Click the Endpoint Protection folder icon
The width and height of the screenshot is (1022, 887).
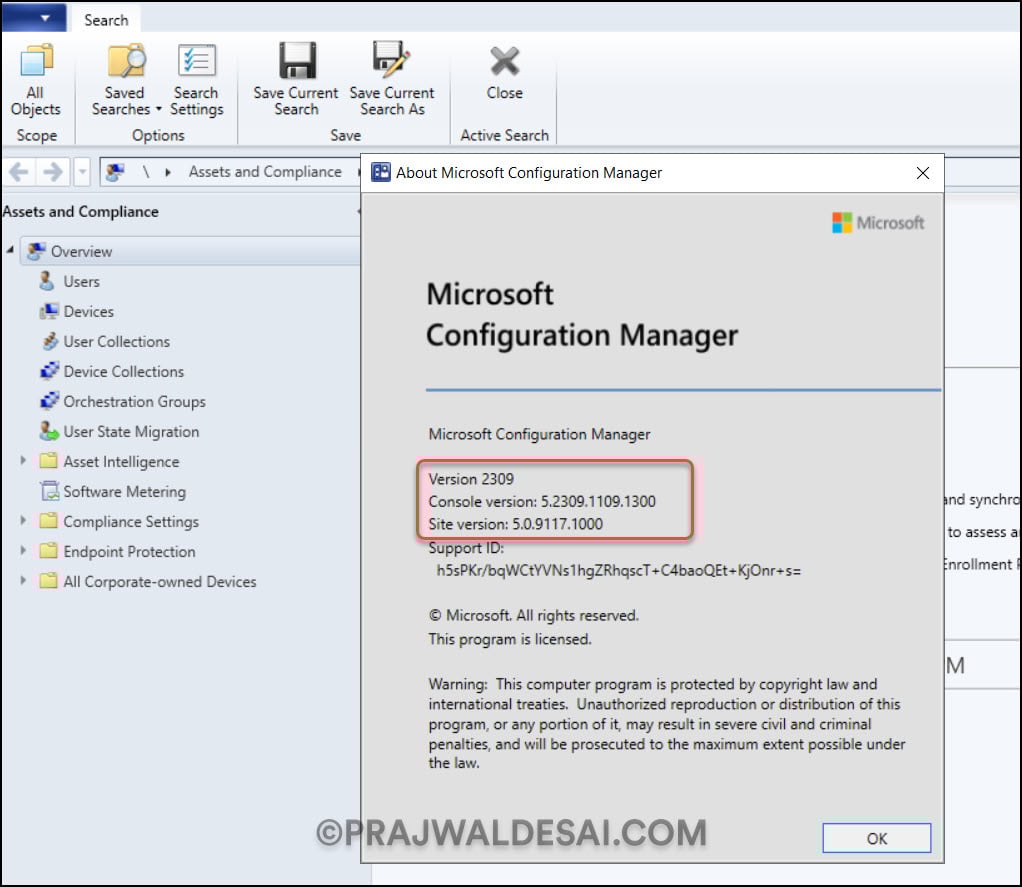(48, 551)
